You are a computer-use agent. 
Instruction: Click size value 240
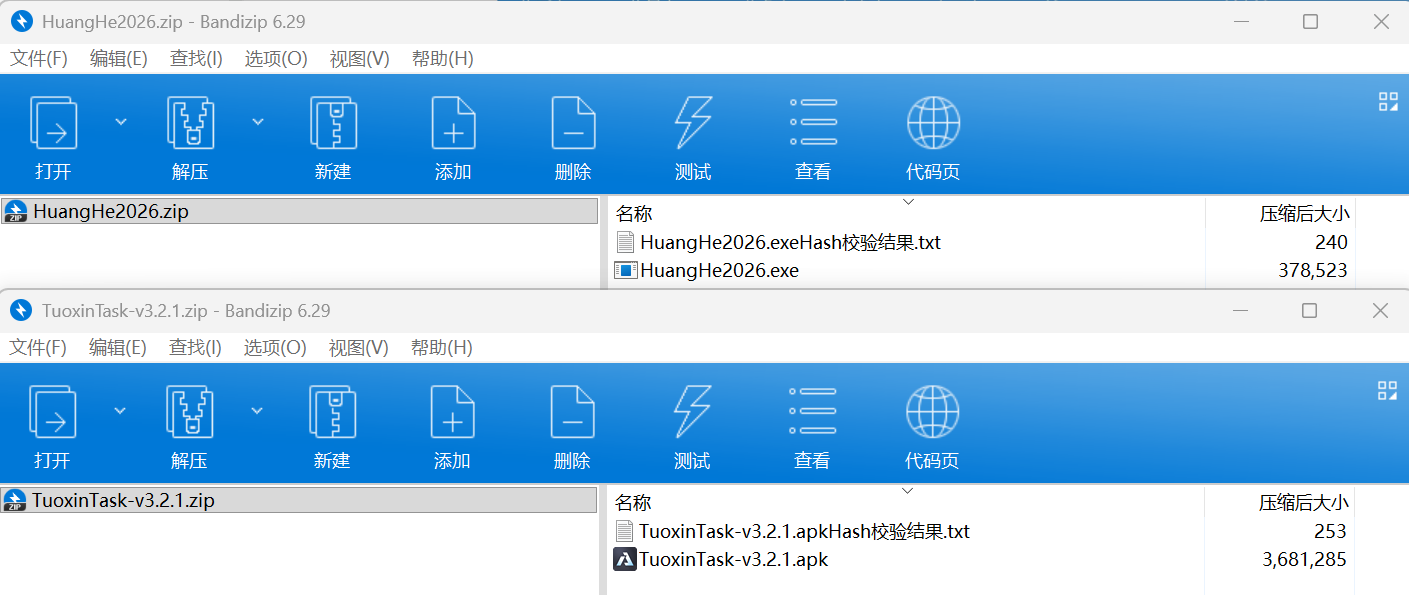click(x=1331, y=242)
